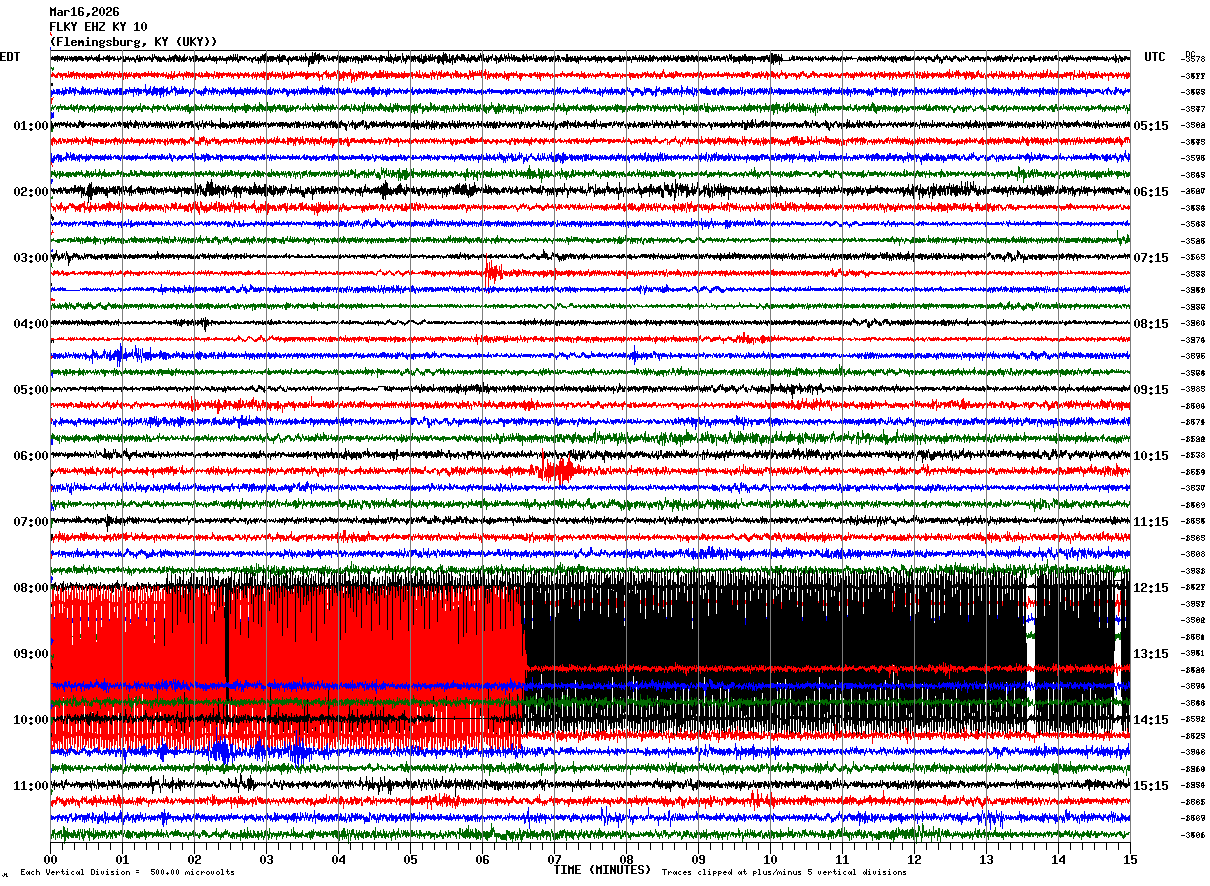Select the 02:00 EDT row label

31,192
